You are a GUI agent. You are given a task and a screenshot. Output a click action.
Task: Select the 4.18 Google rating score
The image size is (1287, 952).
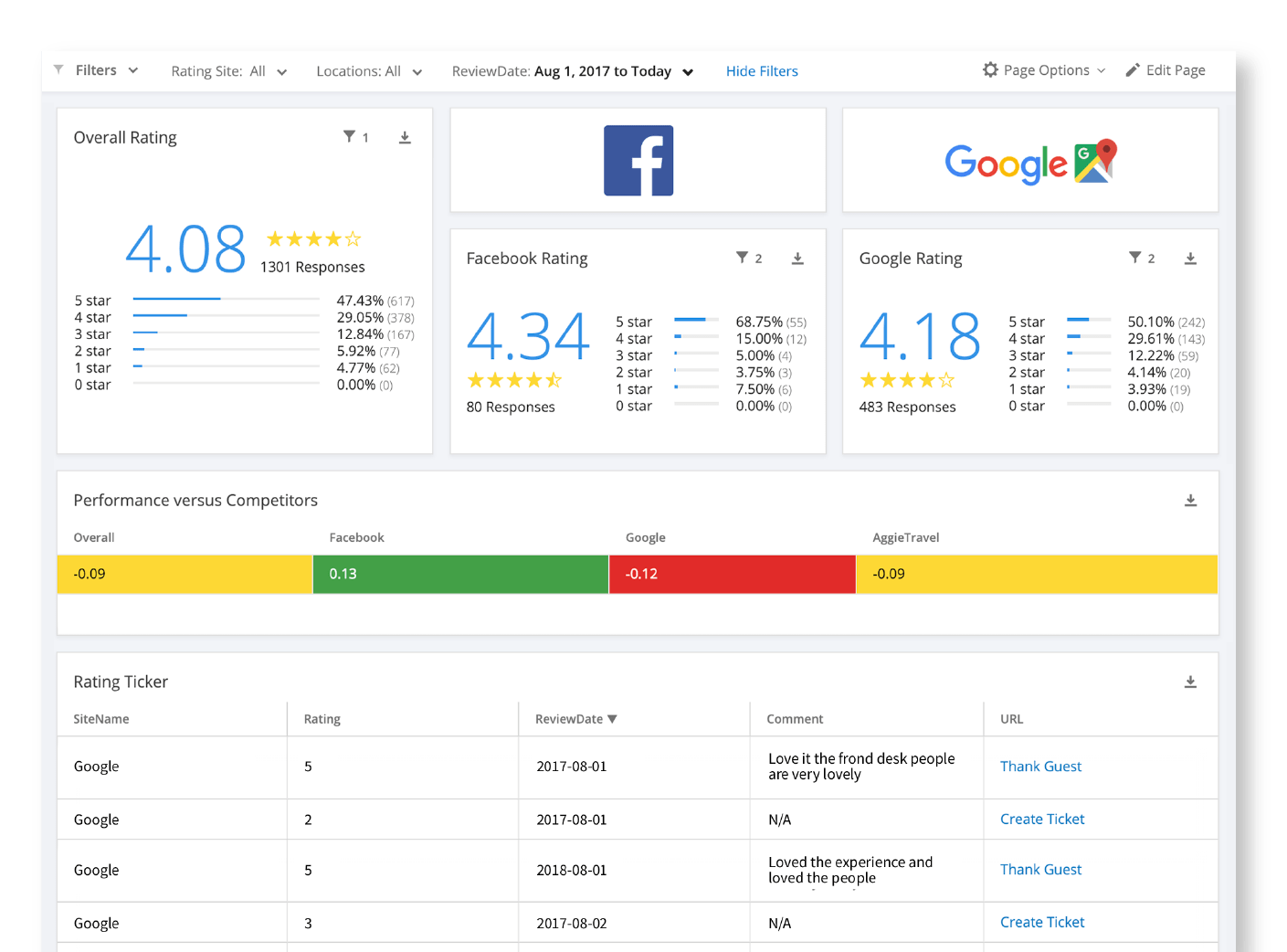click(x=920, y=336)
